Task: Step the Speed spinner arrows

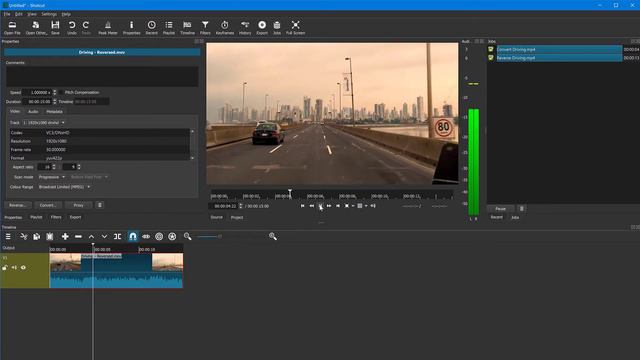Action: [55, 93]
